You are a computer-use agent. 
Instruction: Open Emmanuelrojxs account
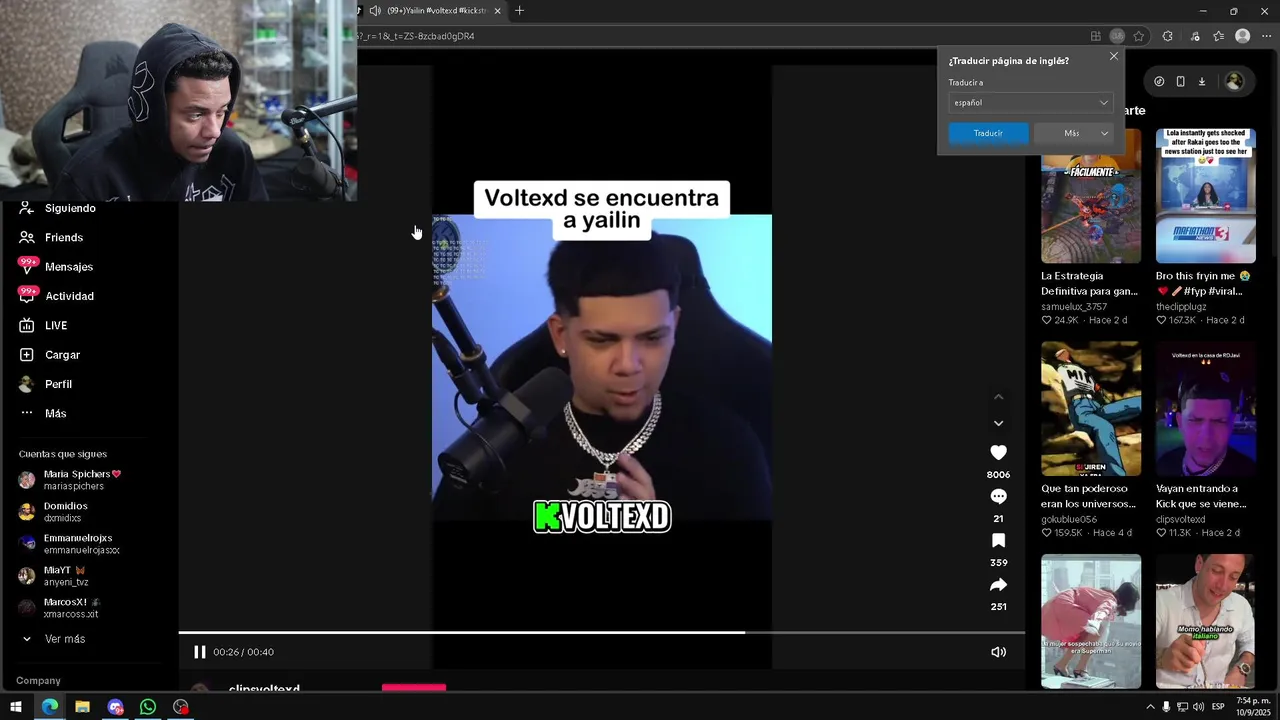[69, 544]
